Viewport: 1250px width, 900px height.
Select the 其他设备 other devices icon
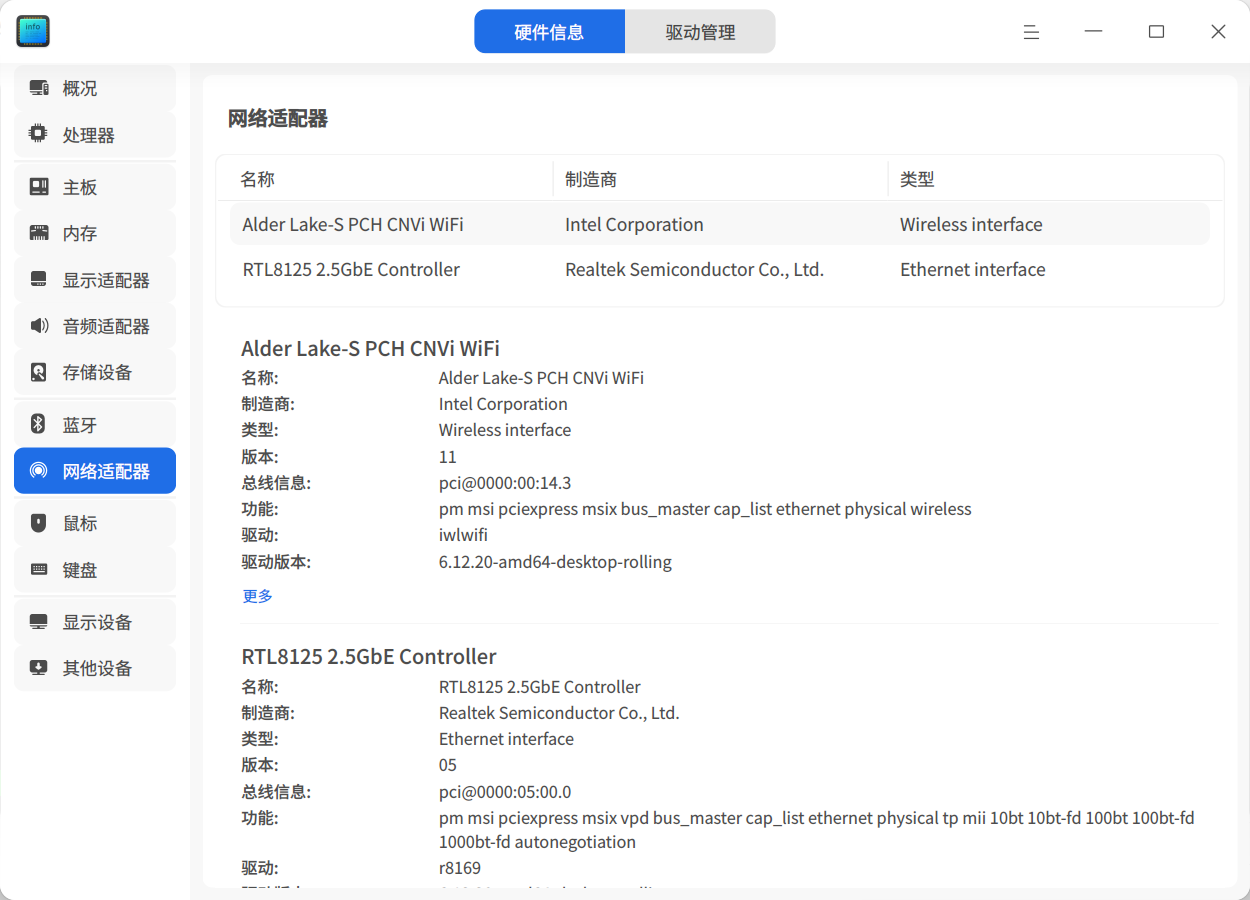[39, 668]
